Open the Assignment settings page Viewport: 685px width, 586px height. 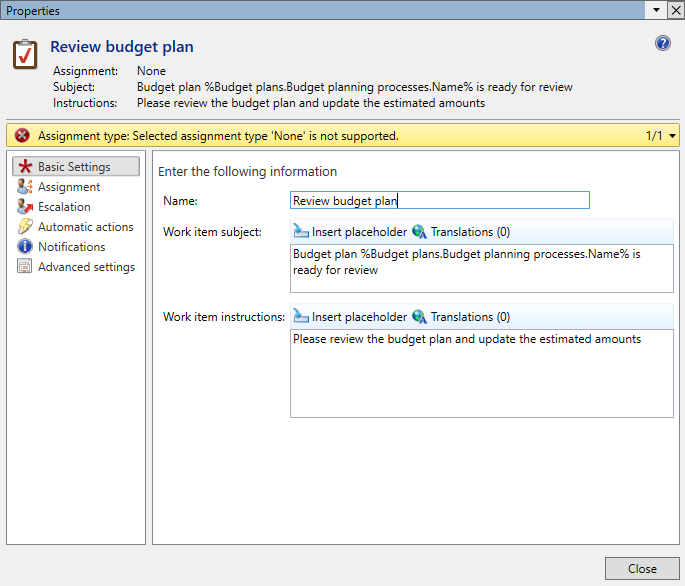(69, 187)
